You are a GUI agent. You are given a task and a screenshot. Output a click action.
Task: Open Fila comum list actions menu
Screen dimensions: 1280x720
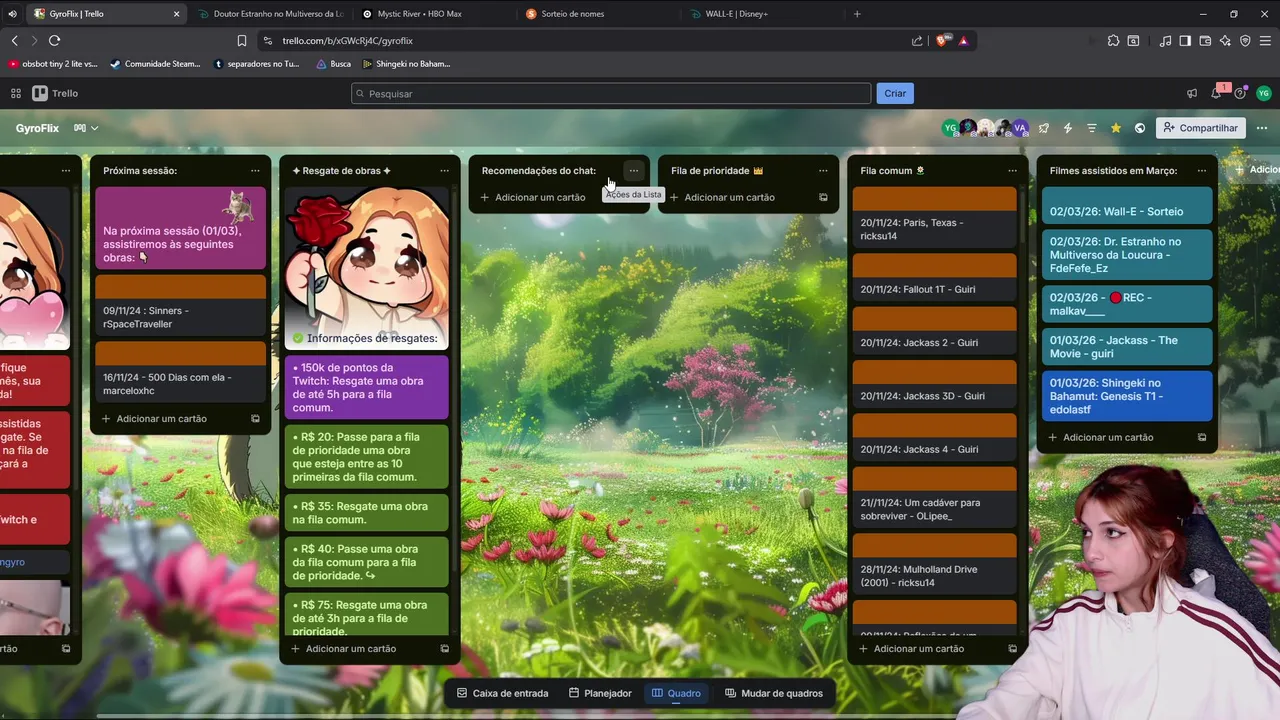coord(1012,171)
